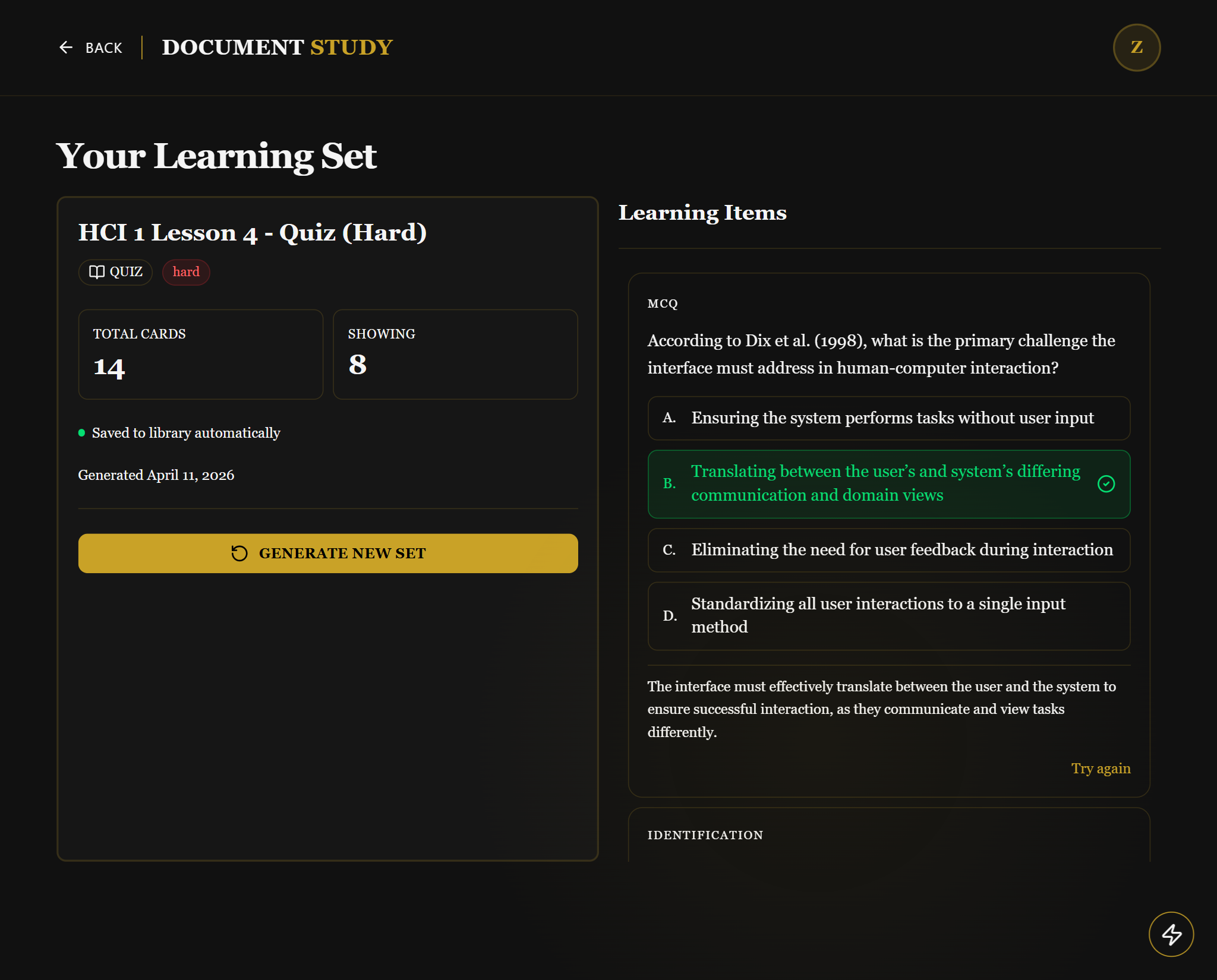Screen dimensions: 1217x980
Task: Click the refresh icon on Generate button
Action: click(239, 553)
